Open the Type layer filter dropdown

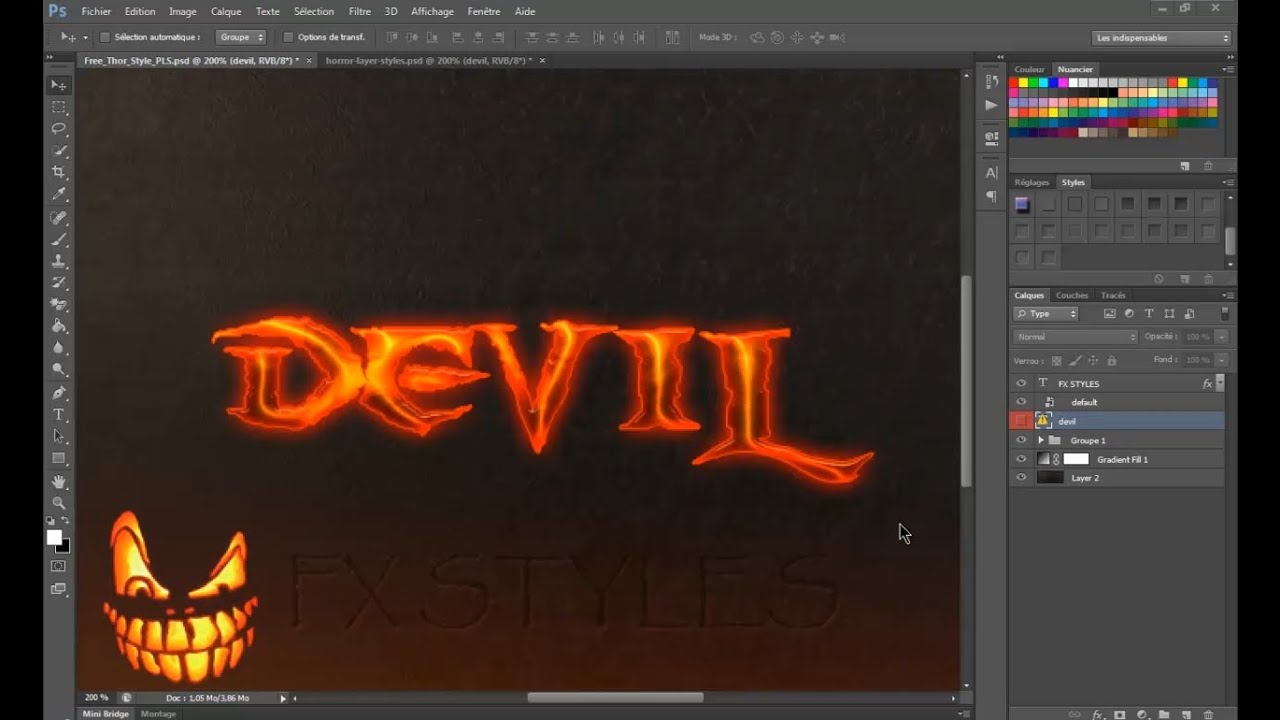(1047, 314)
